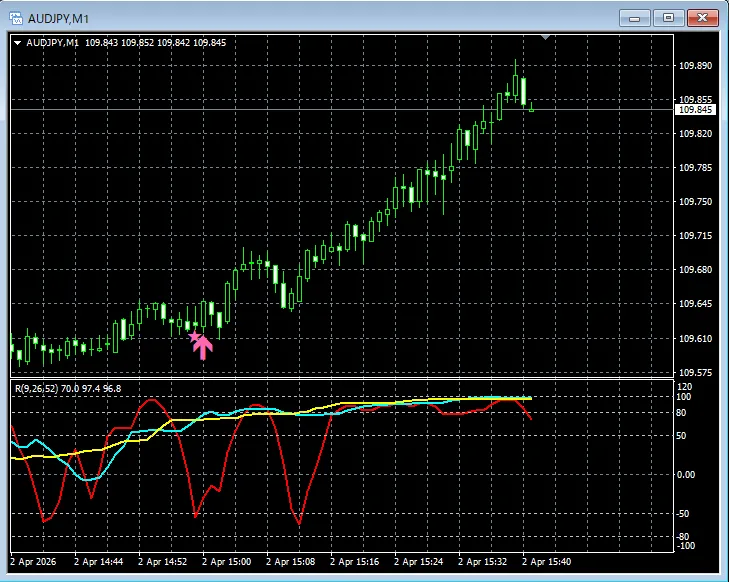
Task: Click the AUDJPY,M1 window title text
Action: click(x=58, y=19)
